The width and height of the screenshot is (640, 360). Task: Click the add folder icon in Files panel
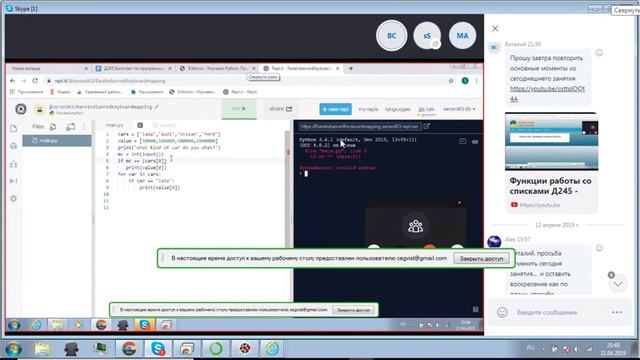[x=70, y=127]
